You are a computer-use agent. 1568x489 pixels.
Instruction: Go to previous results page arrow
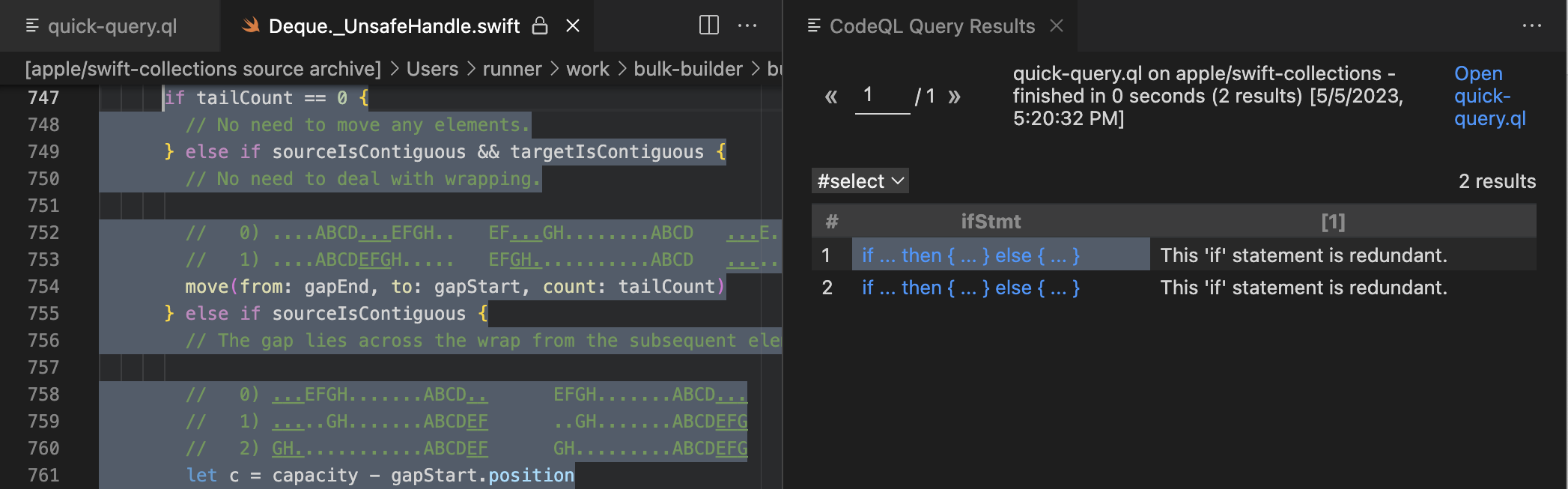click(x=830, y=97)
